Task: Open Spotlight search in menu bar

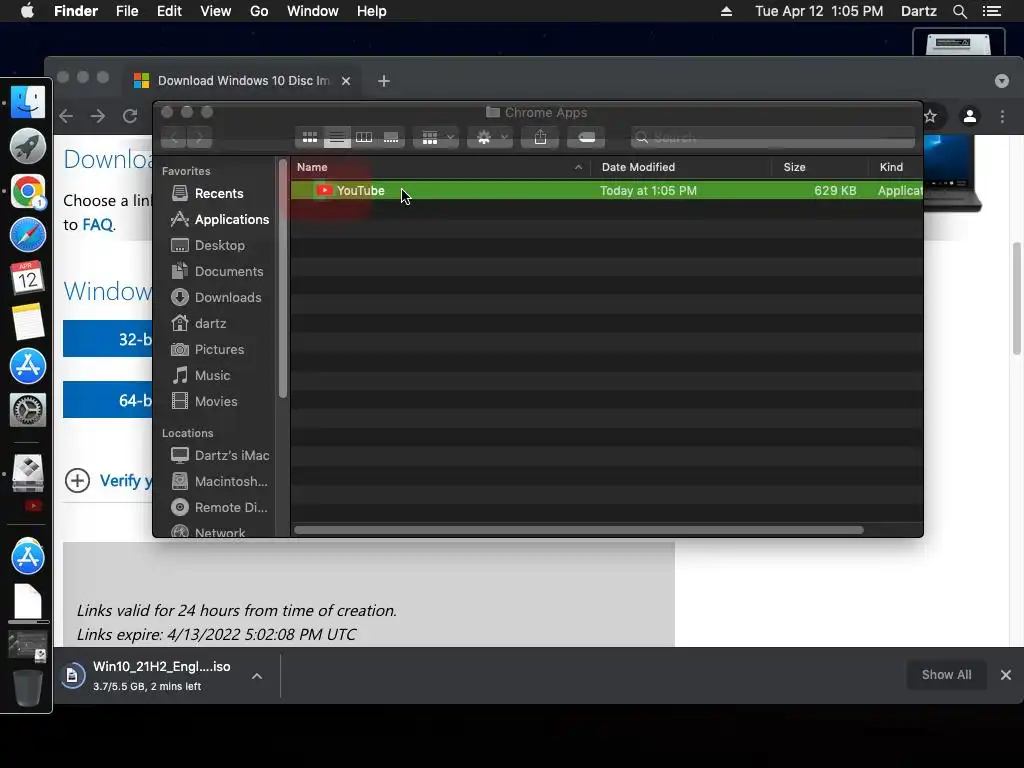Action: pos(959,11)
